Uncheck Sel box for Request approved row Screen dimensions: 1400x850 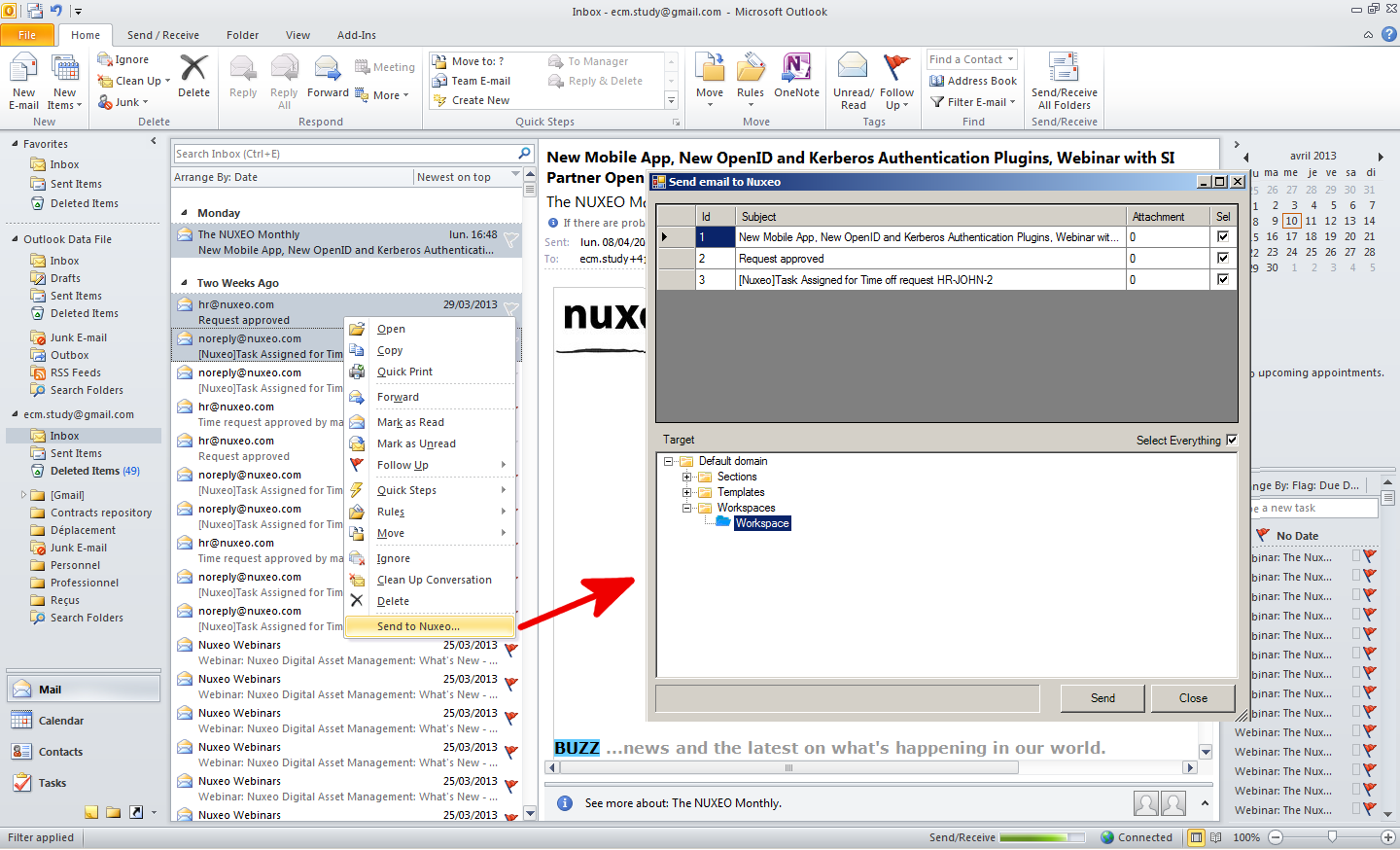1223,258
